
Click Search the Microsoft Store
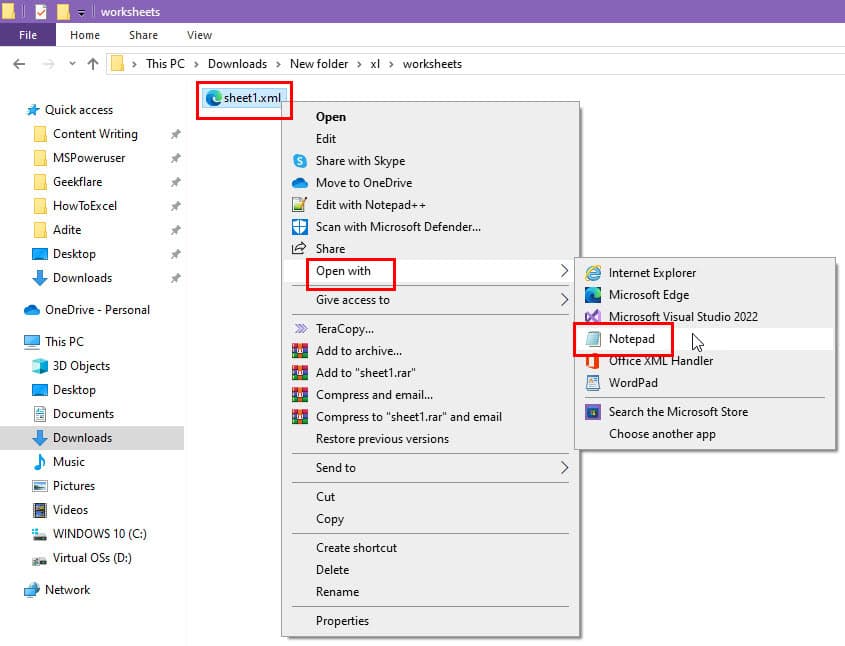coord(705,412)
